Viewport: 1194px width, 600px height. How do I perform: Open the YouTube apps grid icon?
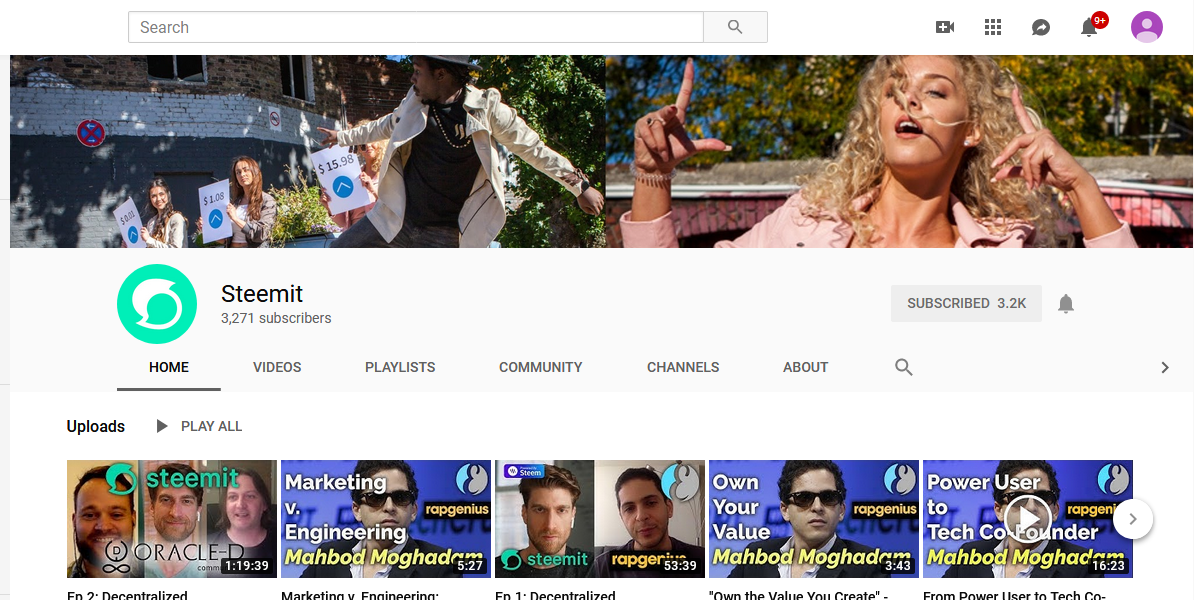click(992, 27)
